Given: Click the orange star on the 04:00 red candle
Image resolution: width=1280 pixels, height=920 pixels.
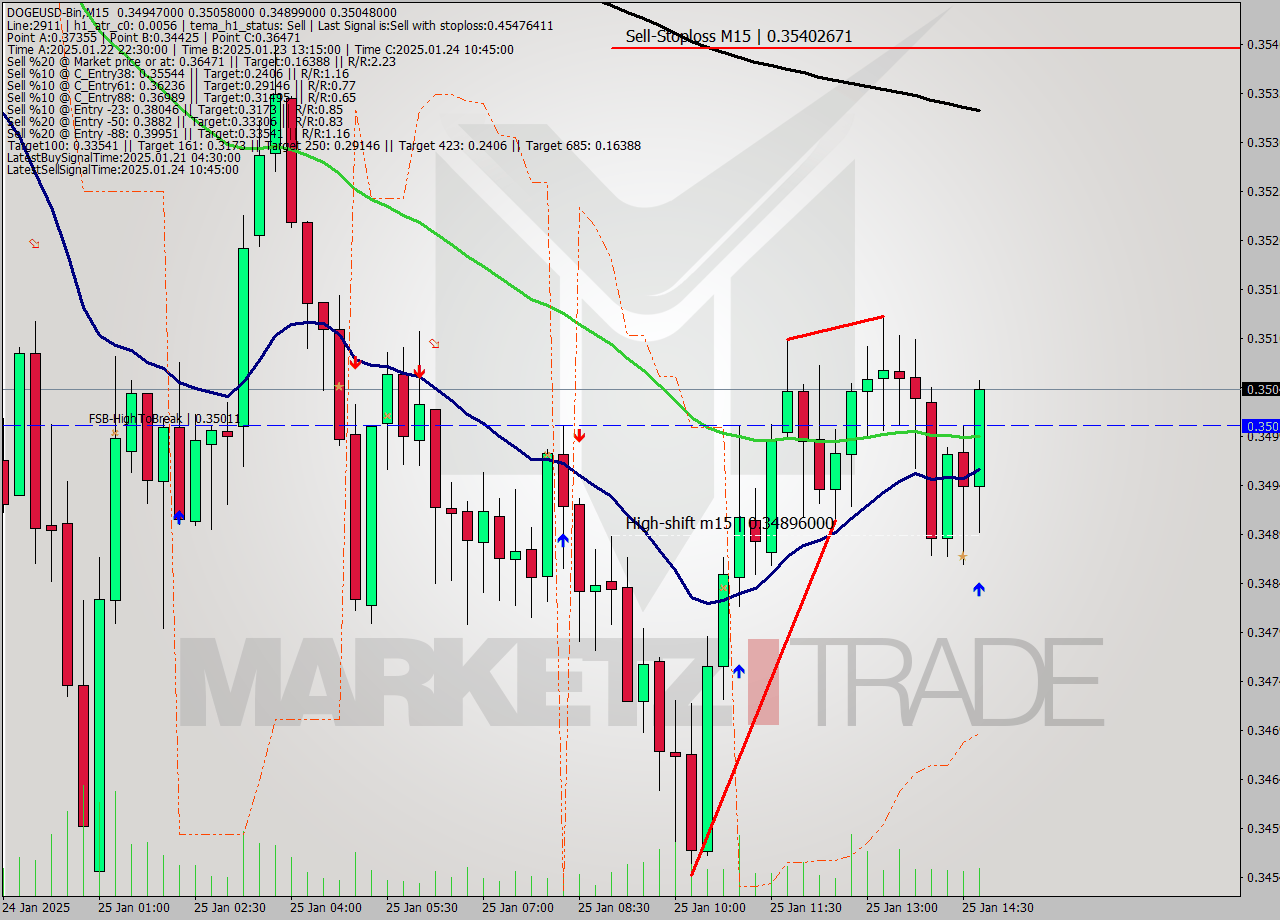Looking at the screenshot, I should [x=339, y=387].
